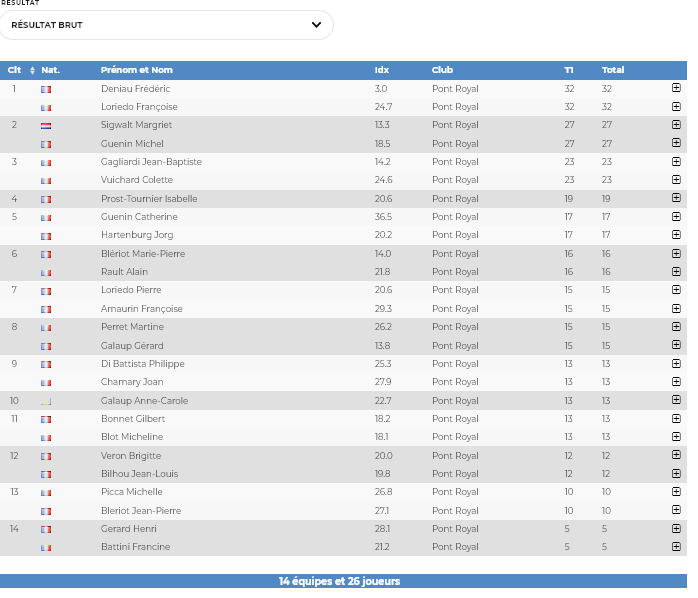
Task: Expand details for Sigwalt Margriet row
Action: point(676,125)
